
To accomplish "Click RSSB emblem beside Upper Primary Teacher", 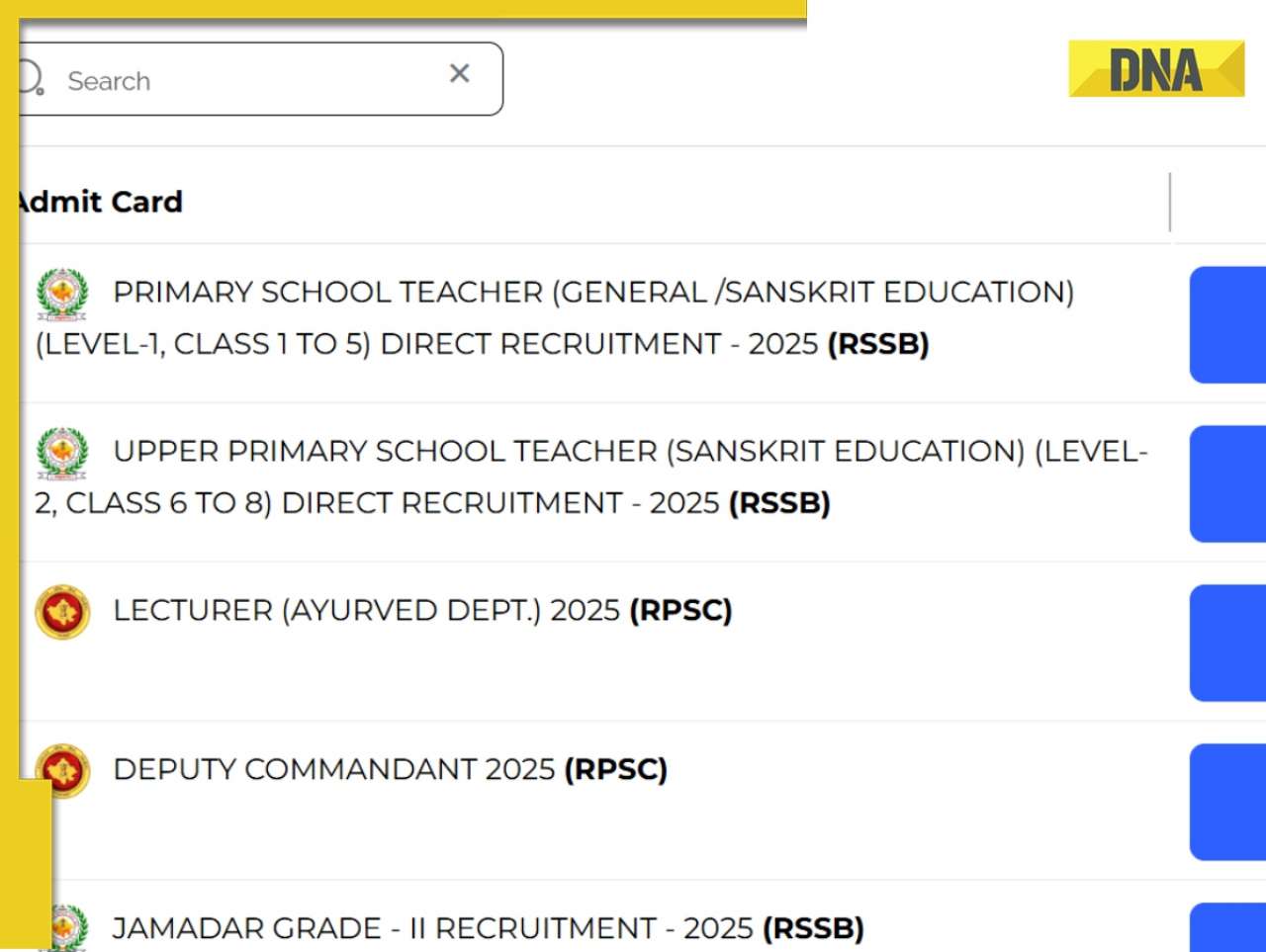I will [x=62, y=453].
